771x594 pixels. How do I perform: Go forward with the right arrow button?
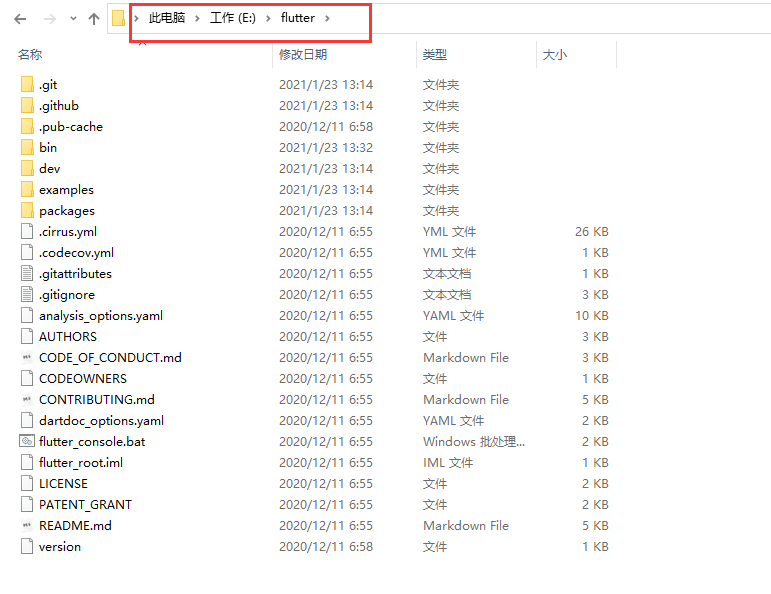(50, 19)
